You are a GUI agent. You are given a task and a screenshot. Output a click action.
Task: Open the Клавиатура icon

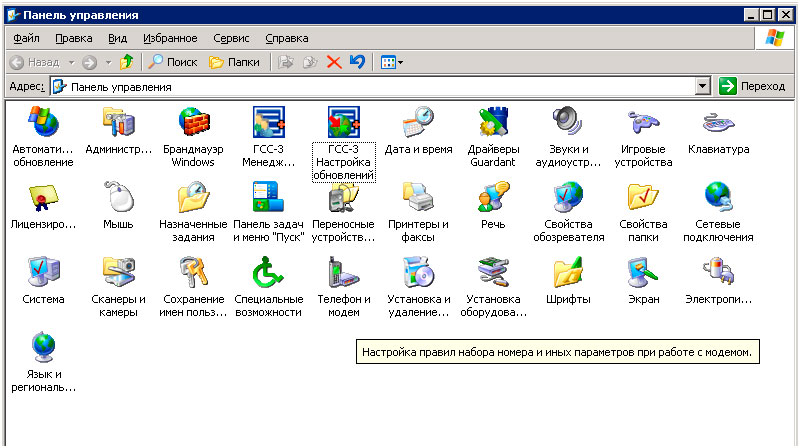pos(718,122)
